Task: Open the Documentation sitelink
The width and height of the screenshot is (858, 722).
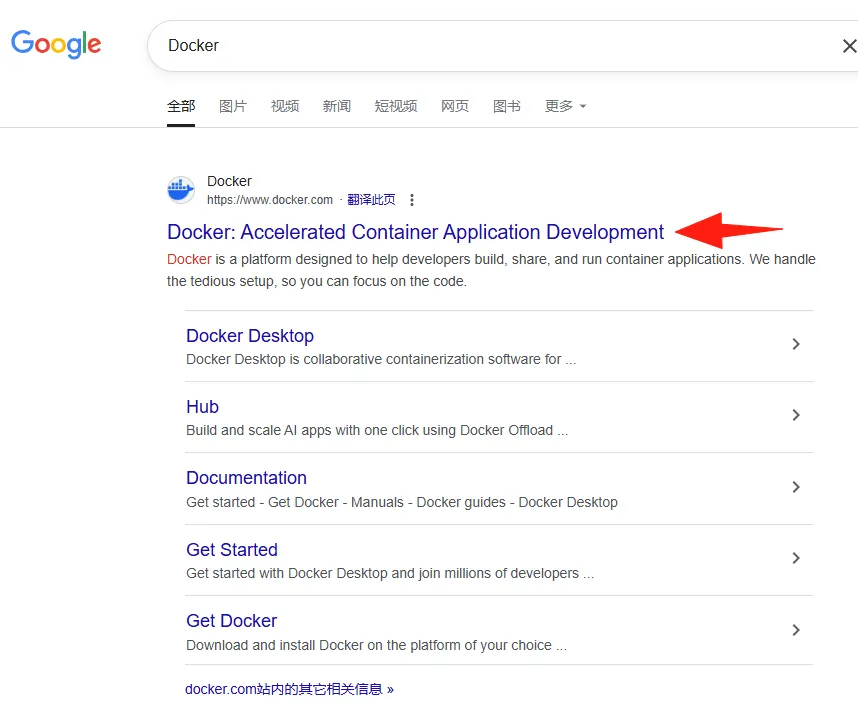Action: pyautogui.click(x=246, y=478)
